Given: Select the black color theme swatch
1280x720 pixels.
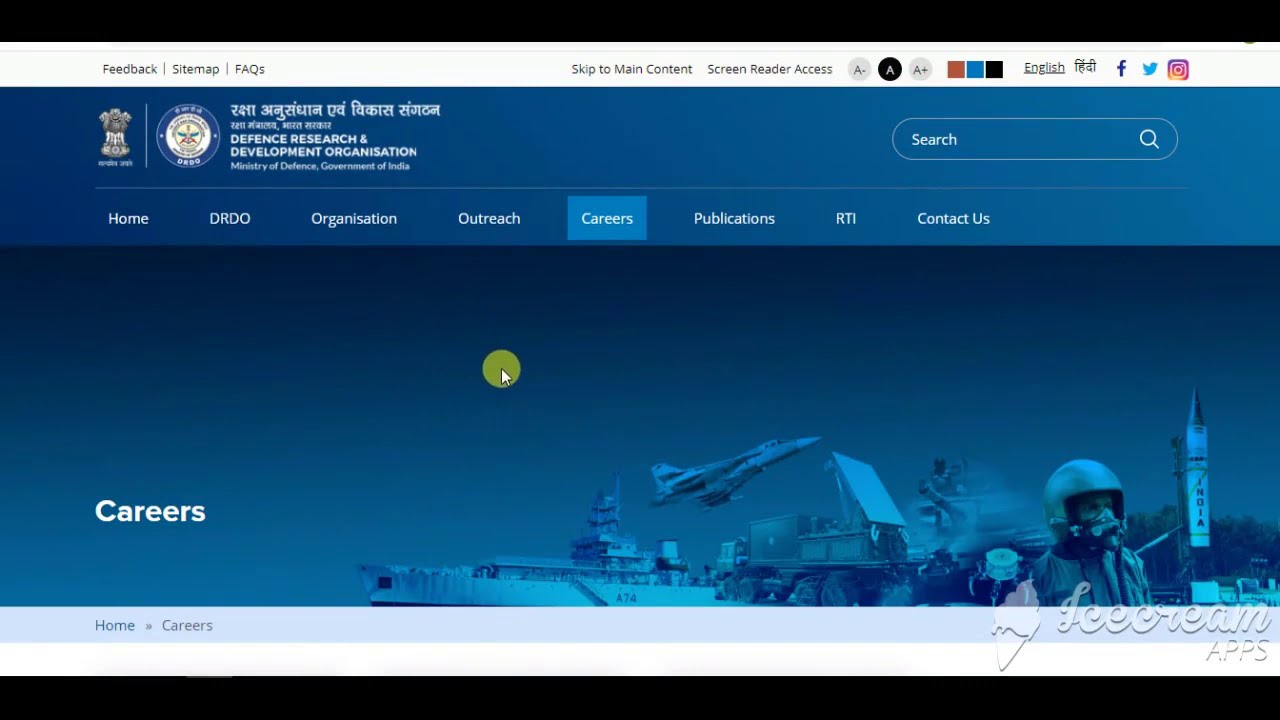Looking at the screenshot, I should tap(994, 69).
